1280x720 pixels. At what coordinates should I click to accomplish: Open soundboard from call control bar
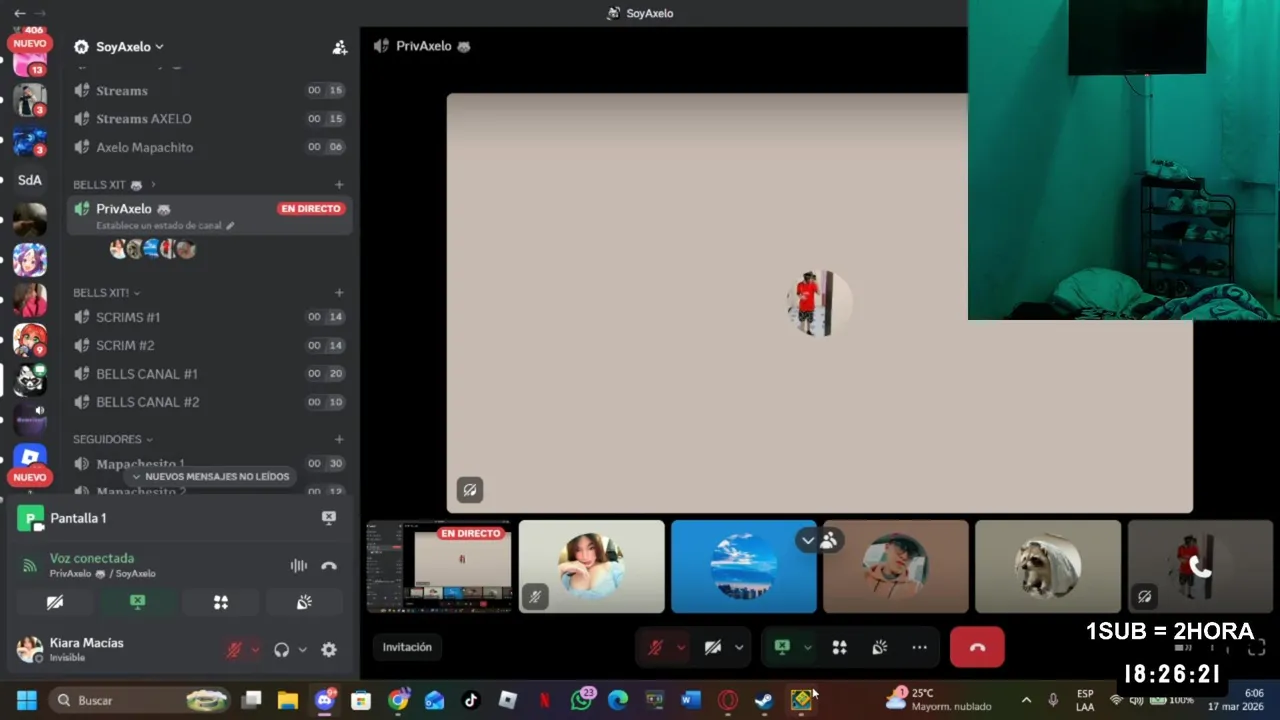(x=880, y=648)
